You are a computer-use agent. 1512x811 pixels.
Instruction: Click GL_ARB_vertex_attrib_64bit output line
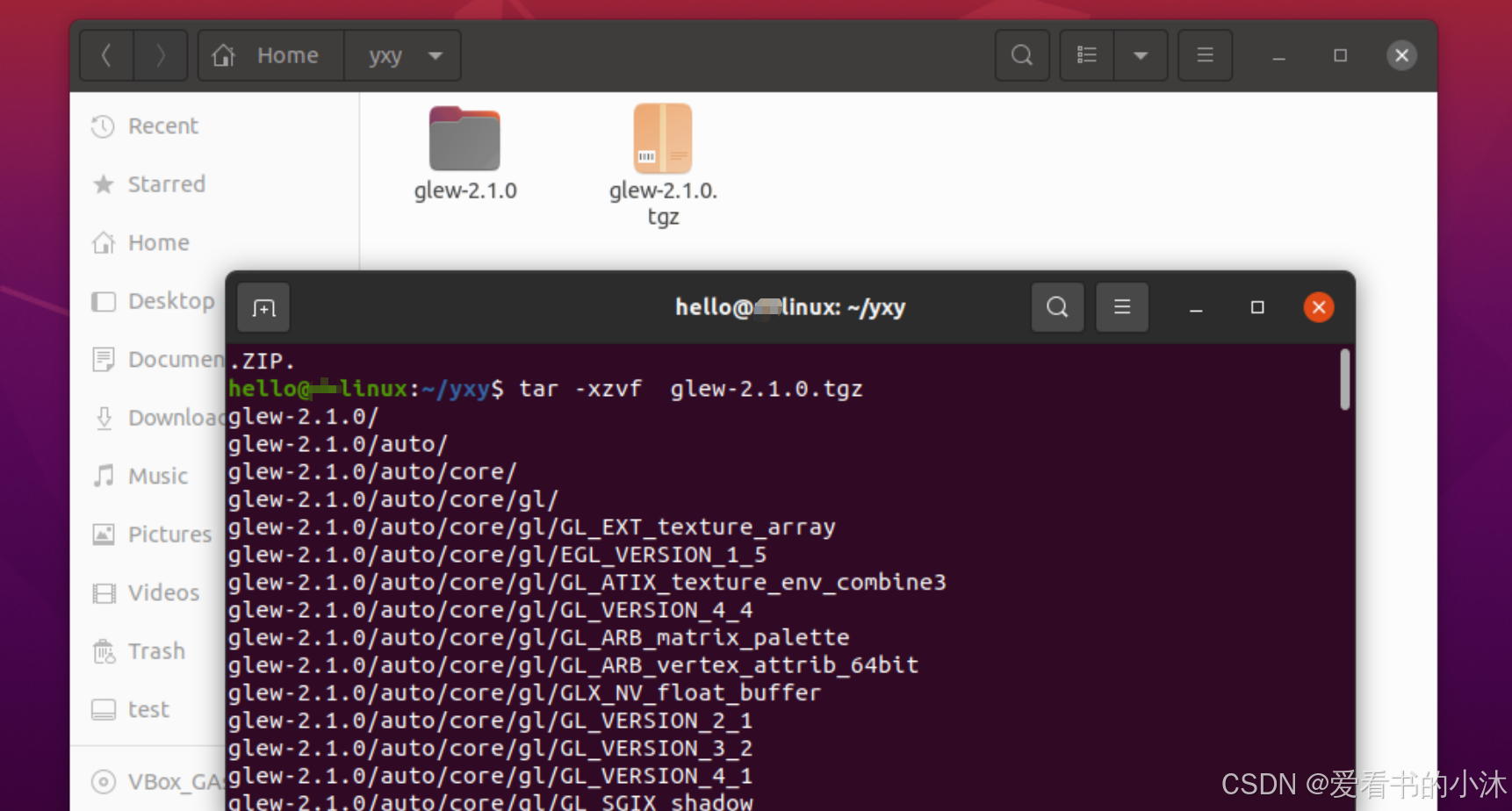pyautogui.click(x=573, y=665)
